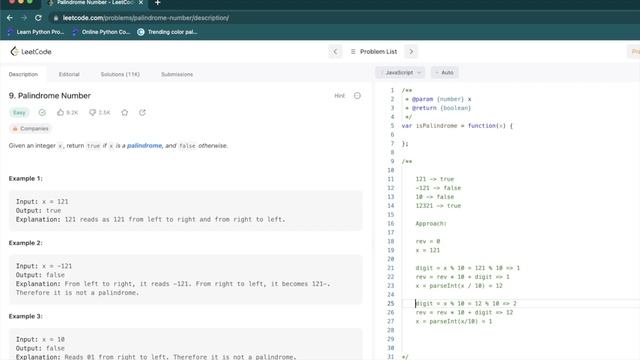The width and height of the screenshot is (640, 360).
Task: Click the Companies tag
Action: click(x=30, y=129)
